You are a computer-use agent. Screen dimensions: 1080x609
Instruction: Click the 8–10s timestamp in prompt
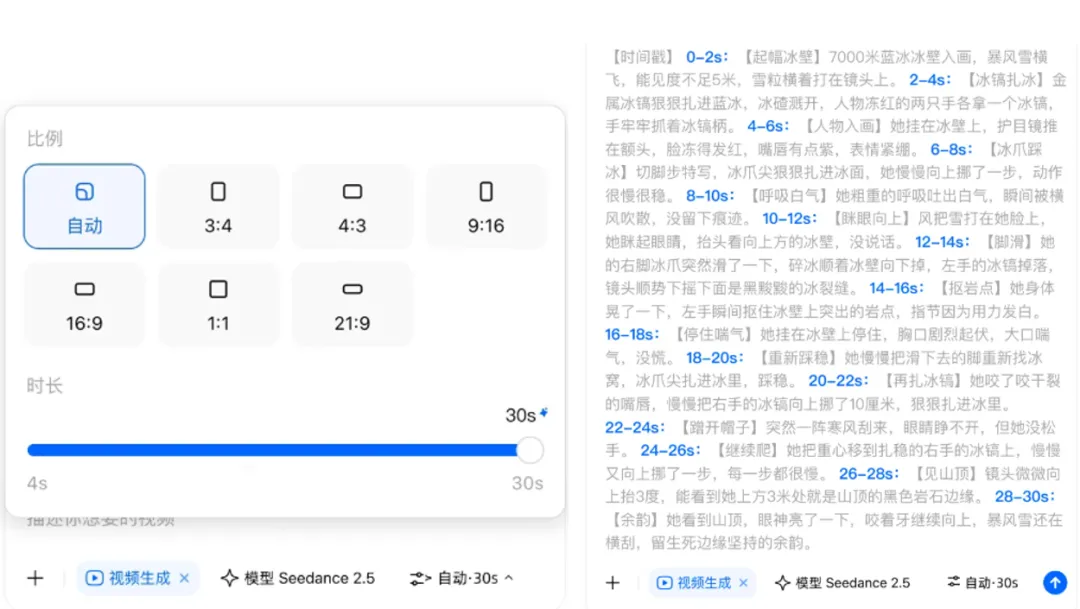[x=709, y=196]
